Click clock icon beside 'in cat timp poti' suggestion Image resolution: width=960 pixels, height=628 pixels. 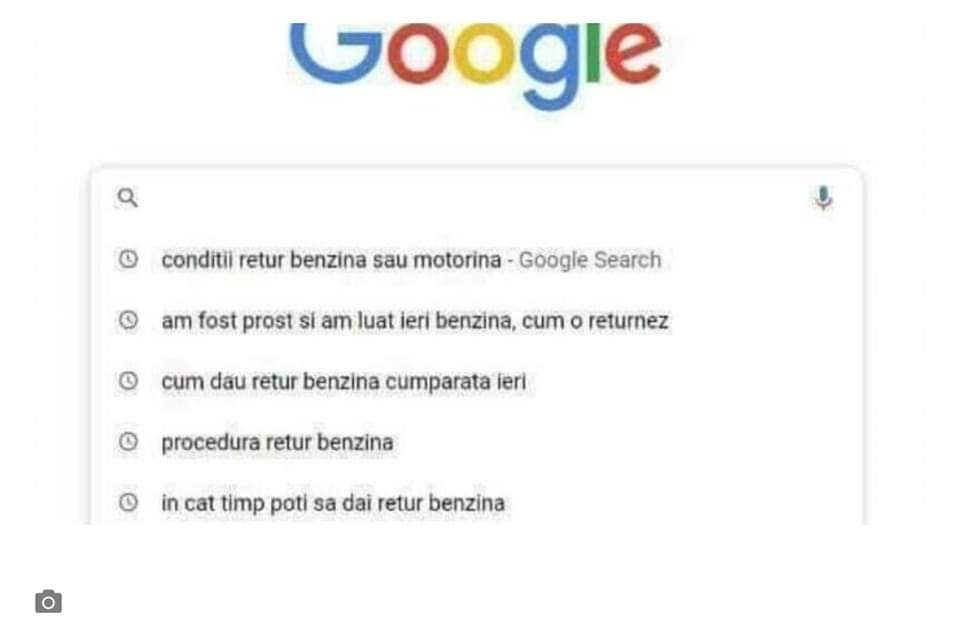tap(127, 503)
